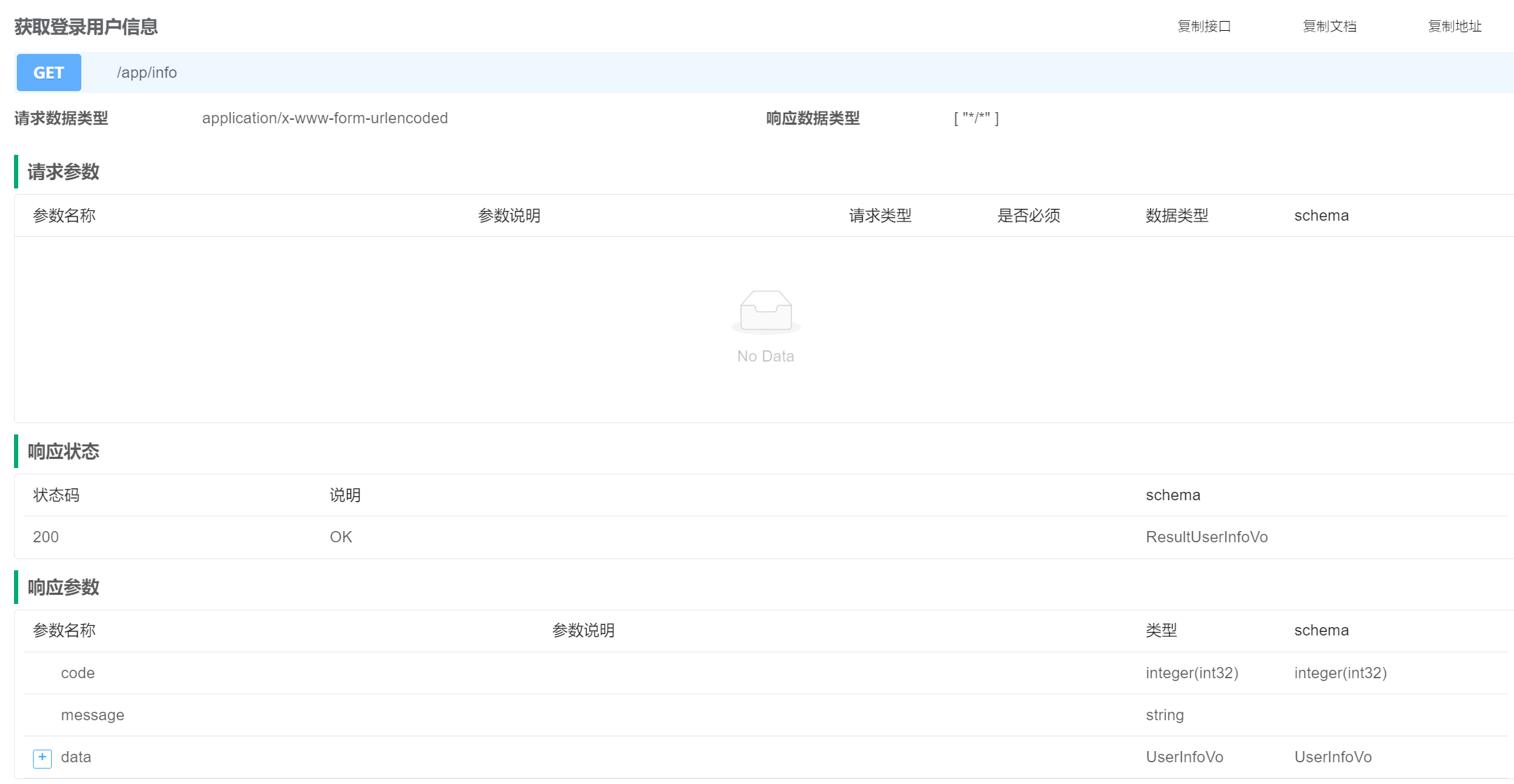Click the 说明 column header
Image resolution: width=1514 pixels, height=784 pixels.
[346, 495]
